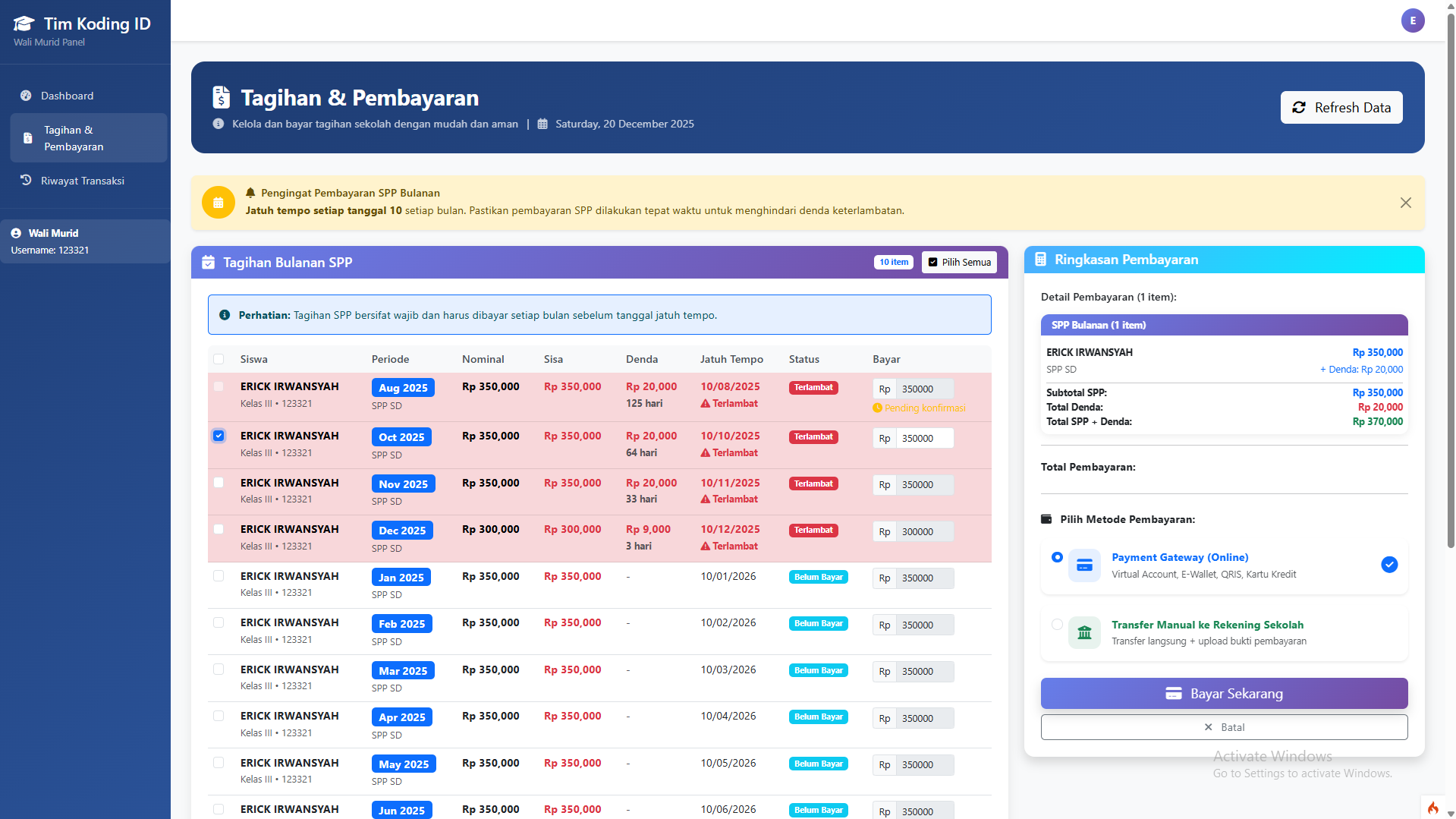1456x819 pixels.
Task: Select the Transfer Manual ke Rekening Sekolah radio
Action: click(1057, 624)
